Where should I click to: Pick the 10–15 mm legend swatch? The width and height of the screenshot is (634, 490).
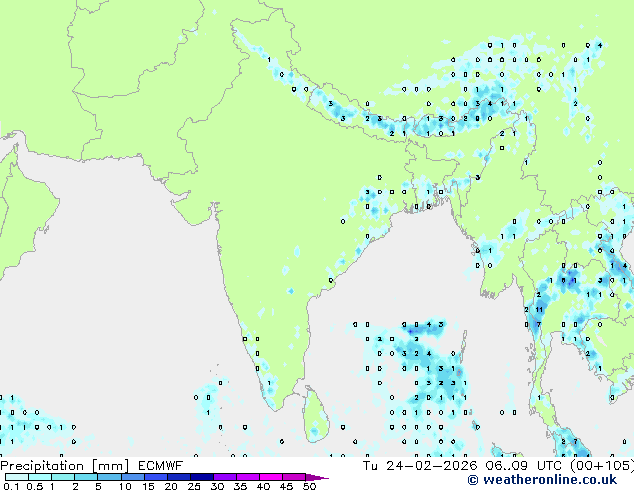coord(132,477)
